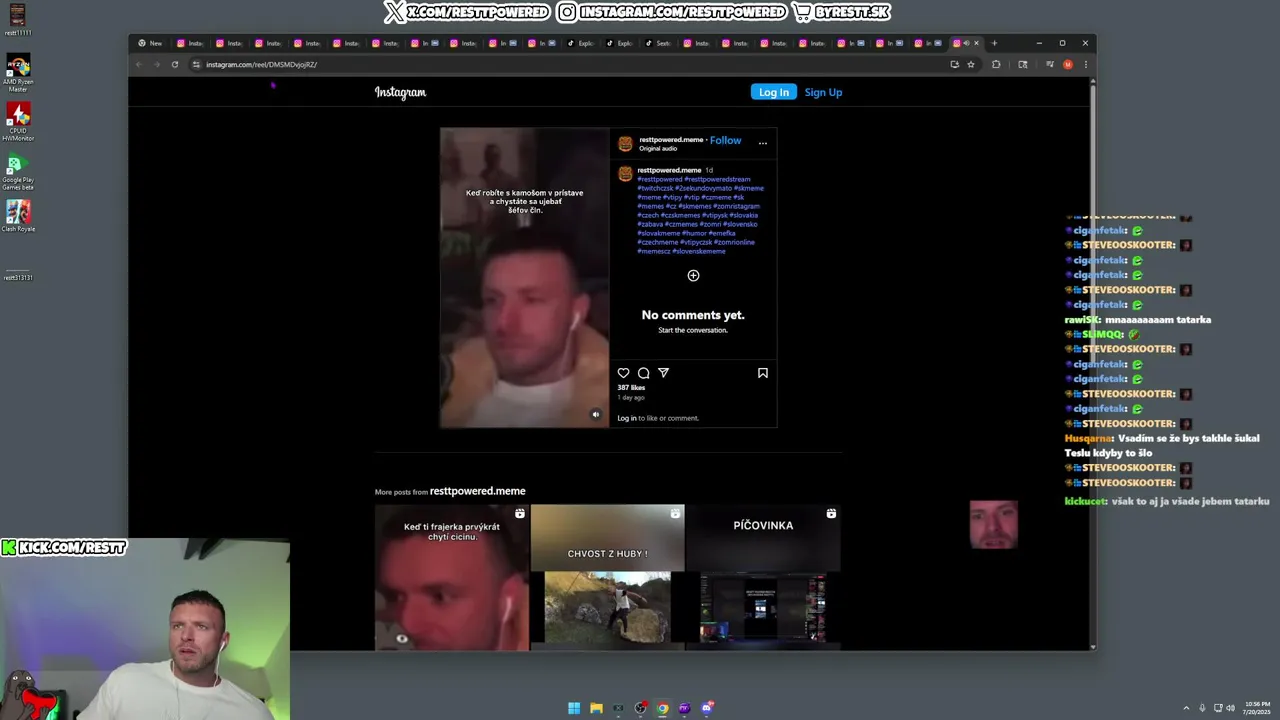Open AMD Ryzen Master desktop icon
1280x720 pixels.
click(18, 74)
